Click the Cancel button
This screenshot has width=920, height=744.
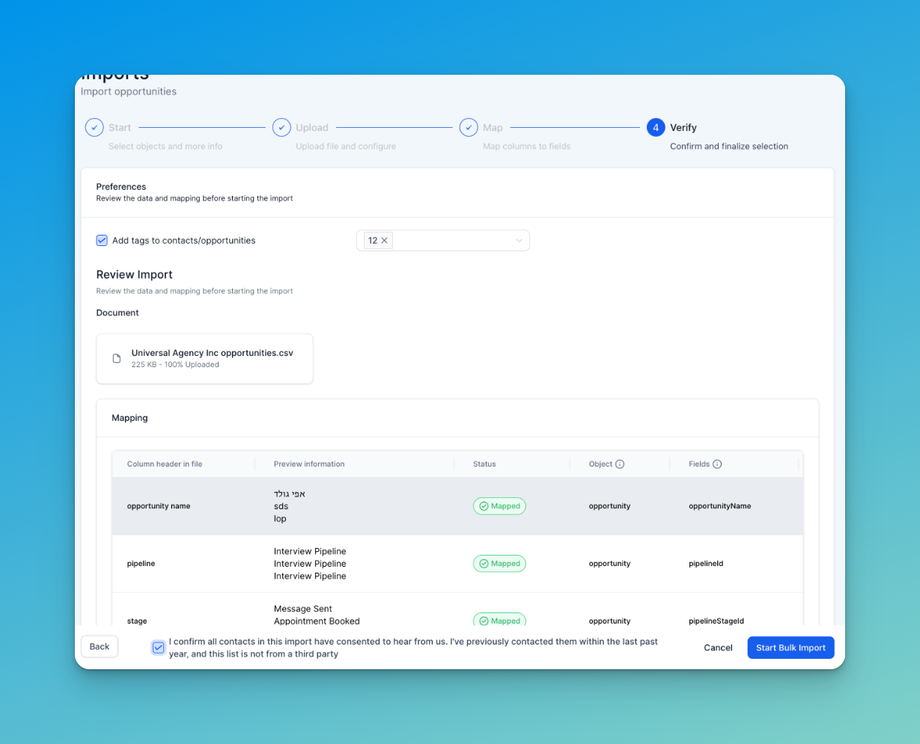pyautogui.click(x=718, y=648)
